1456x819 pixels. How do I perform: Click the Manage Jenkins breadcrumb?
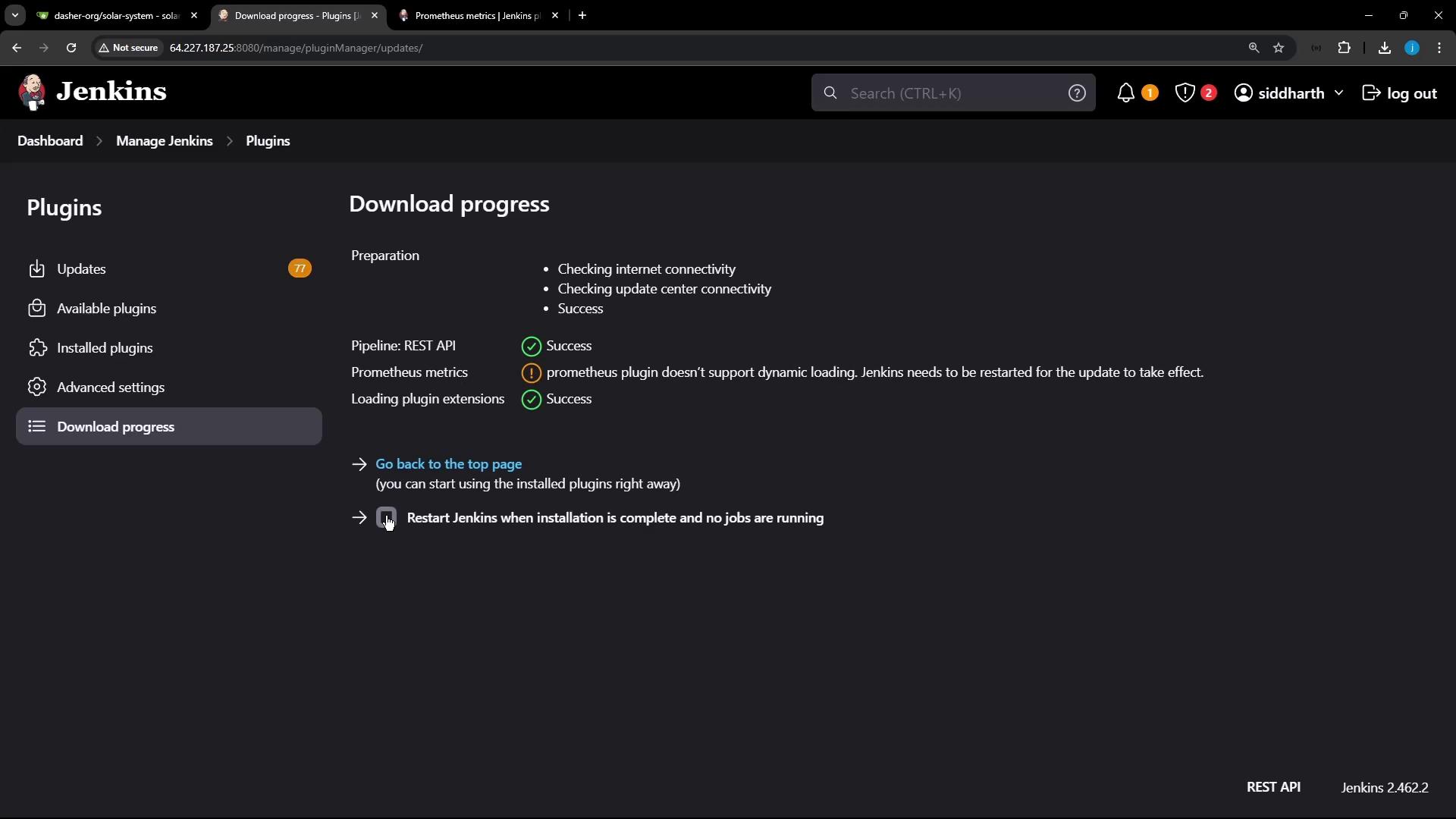pos(164,141)
